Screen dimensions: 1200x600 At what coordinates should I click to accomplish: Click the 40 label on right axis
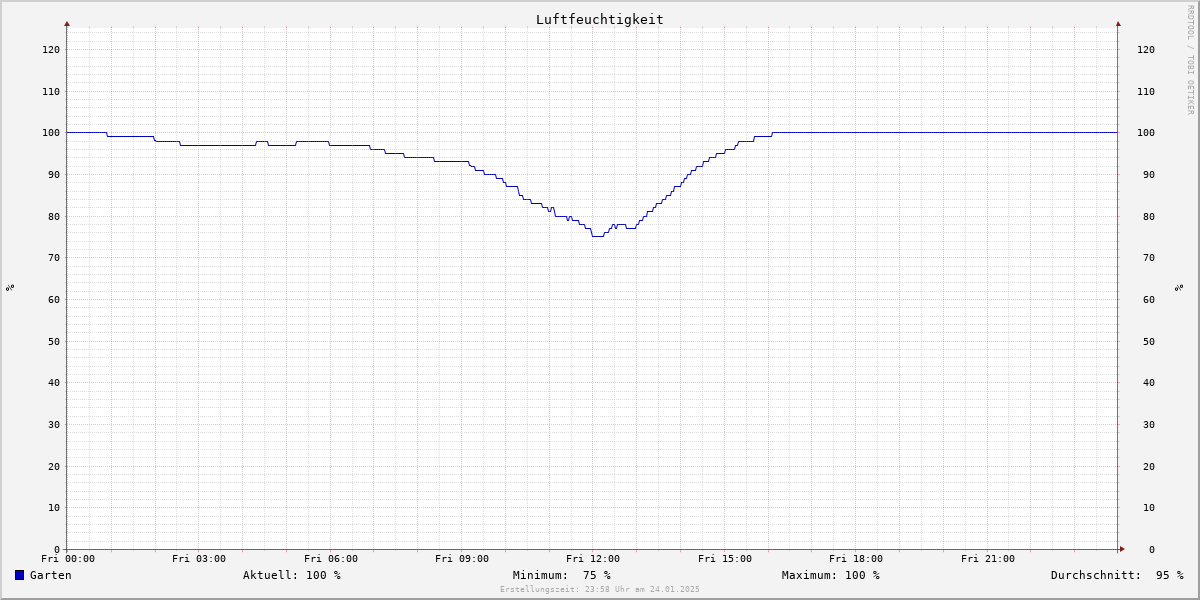tap(1148, 382)
